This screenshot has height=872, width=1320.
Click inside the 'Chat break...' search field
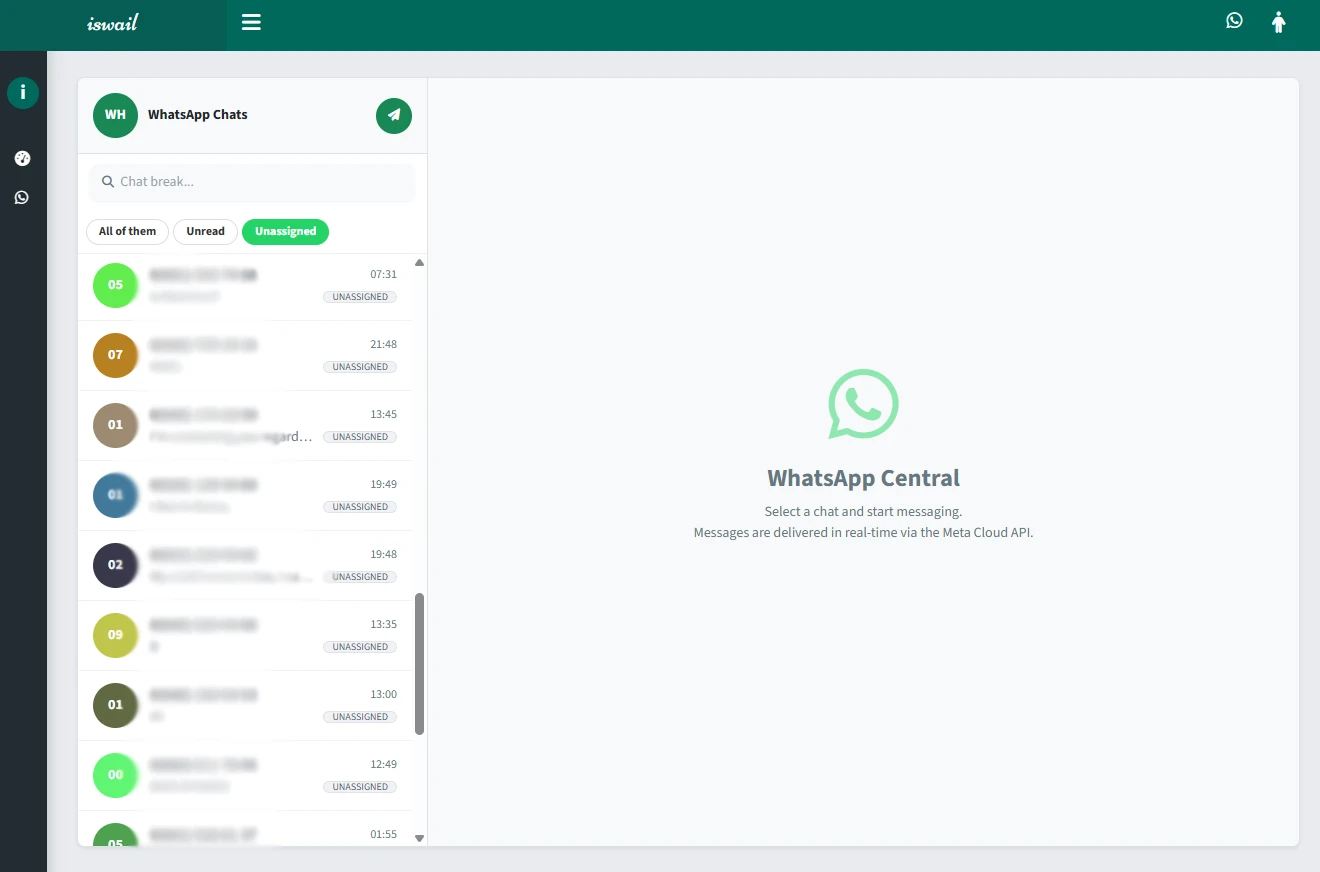[250, 181]
